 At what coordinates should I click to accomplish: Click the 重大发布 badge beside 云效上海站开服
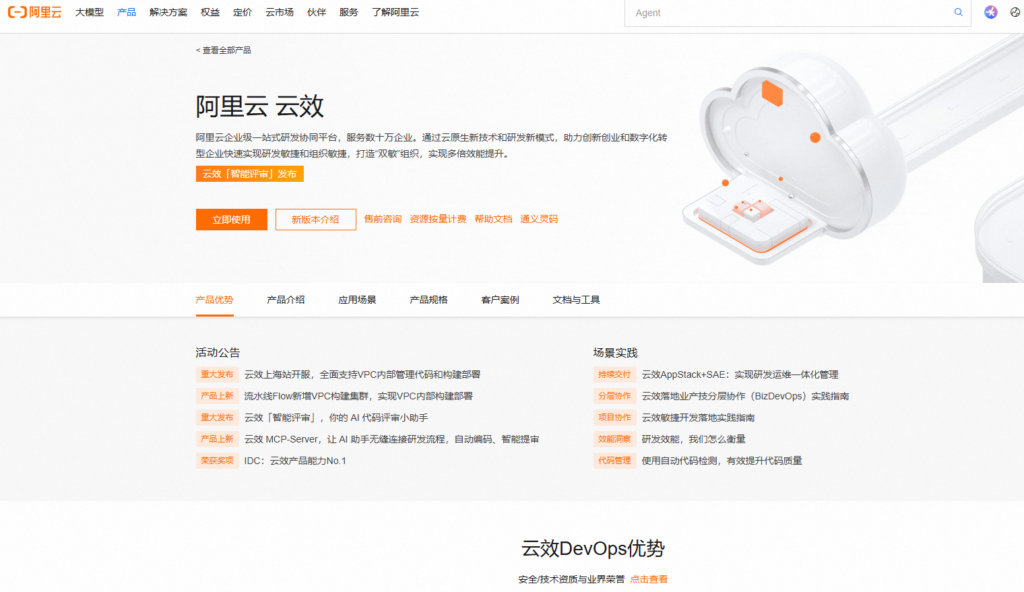coord(216,373)
